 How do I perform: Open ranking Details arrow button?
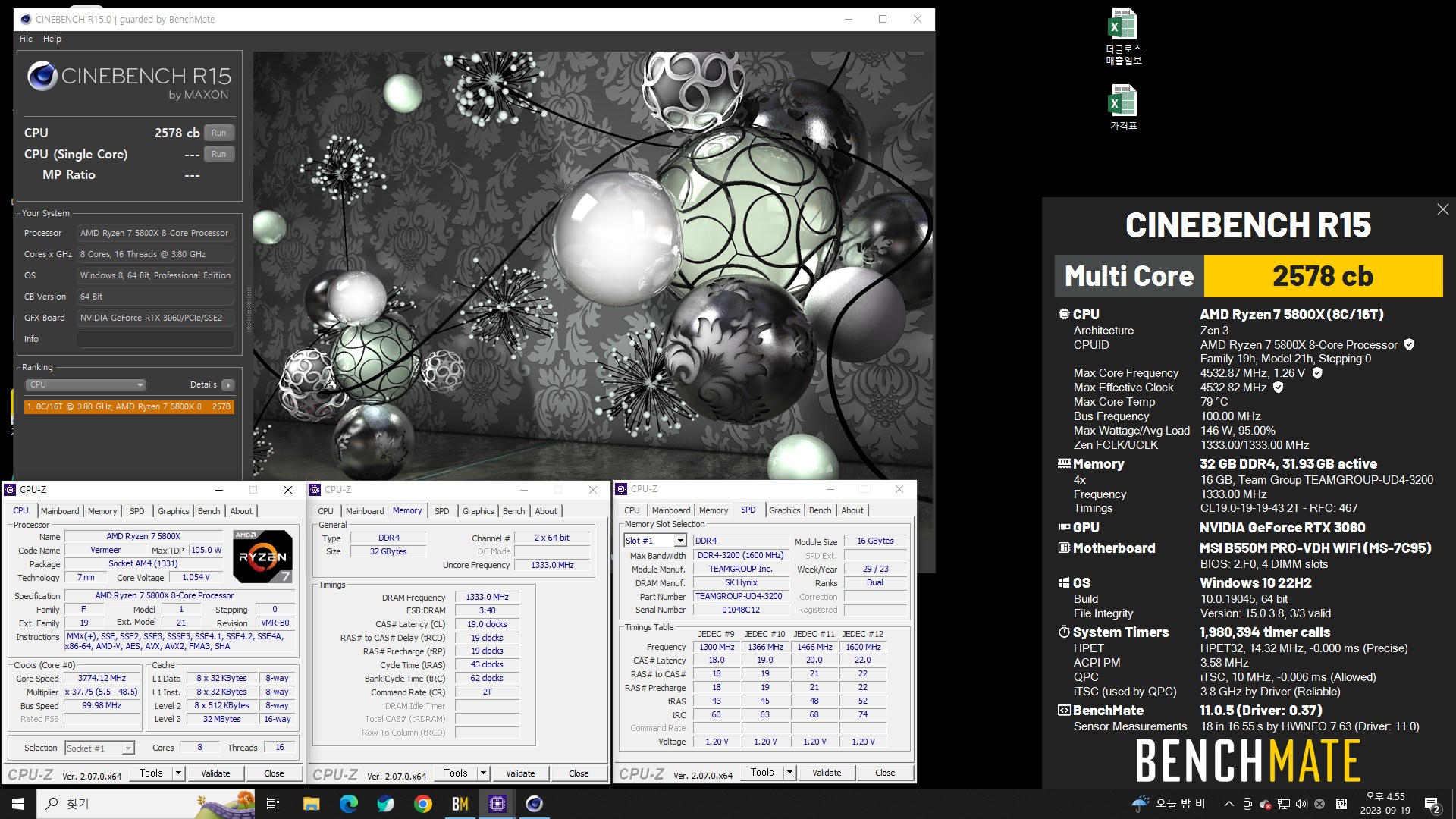[x=227, y=384]
